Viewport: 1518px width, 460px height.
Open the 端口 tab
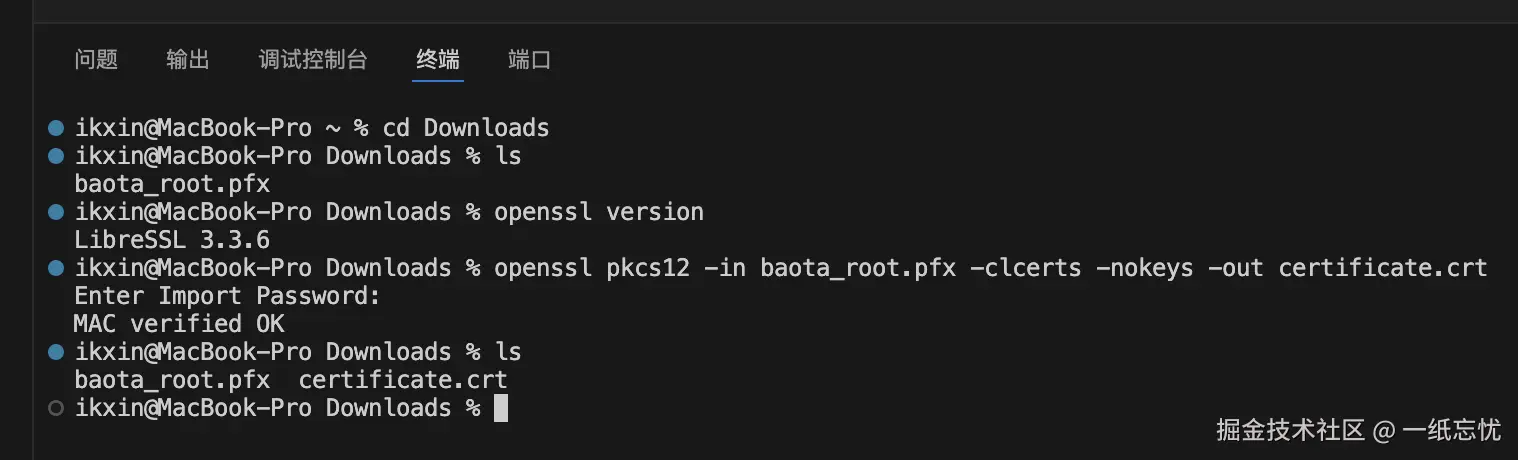point(529,60)
